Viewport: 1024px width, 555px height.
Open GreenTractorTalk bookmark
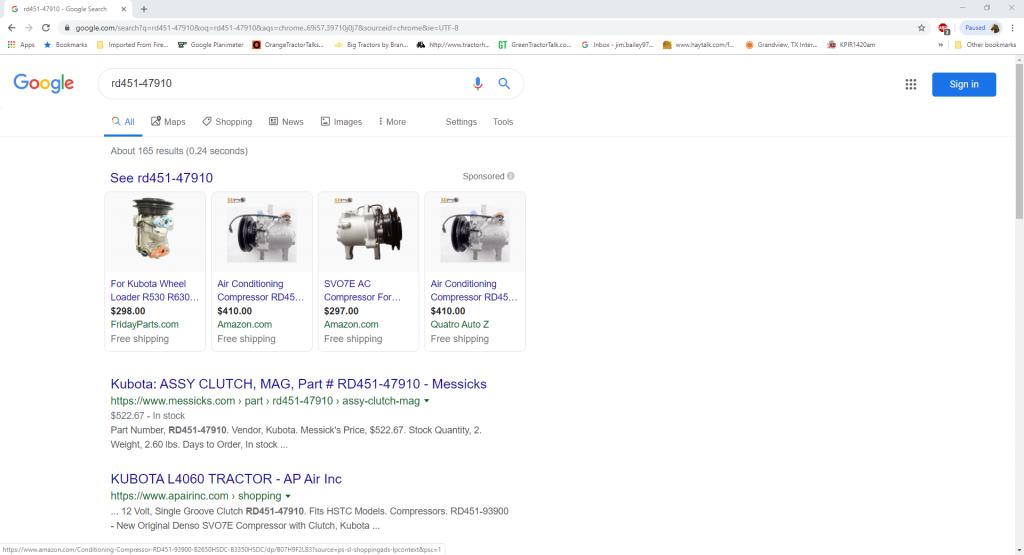(x=535, y=45)
